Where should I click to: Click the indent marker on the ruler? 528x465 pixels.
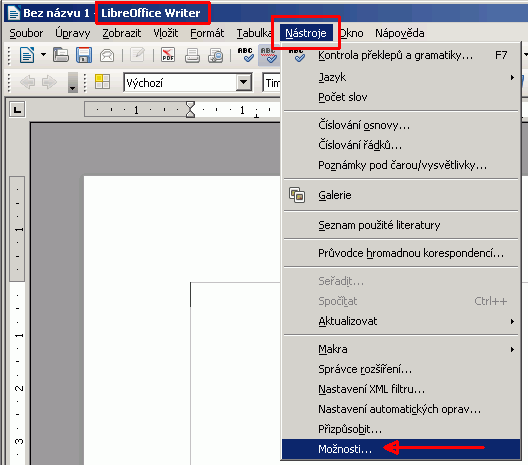pos(191,110)
